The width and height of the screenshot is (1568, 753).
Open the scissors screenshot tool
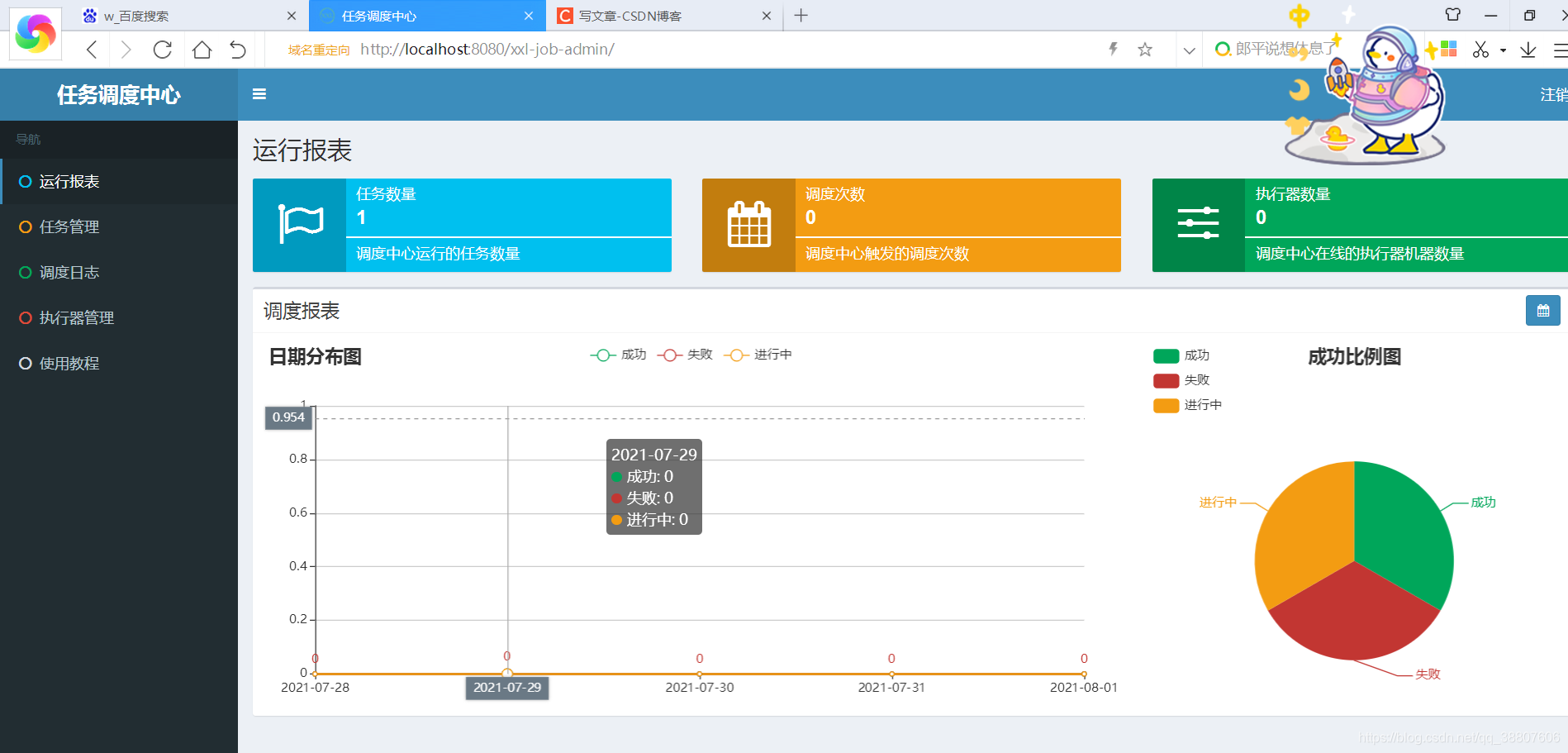point(1480,50)
